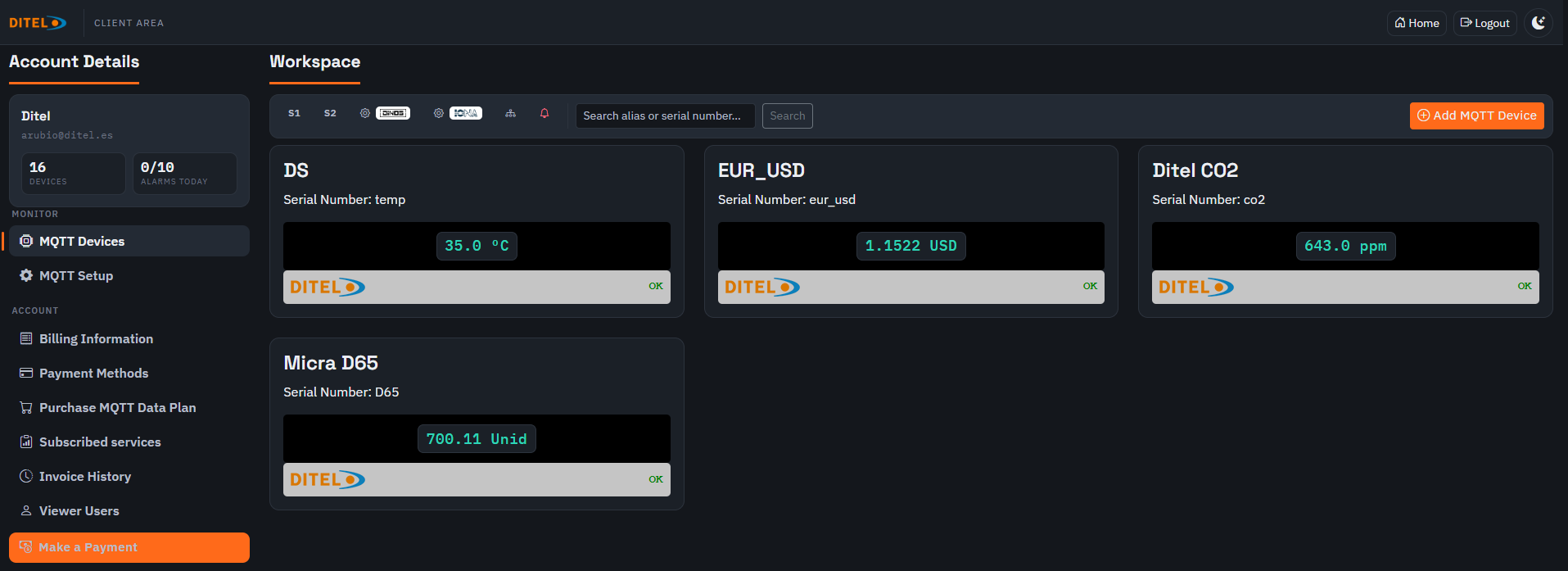This screenshot has width=1568, height=571.
Task: Log out using the Logout button
Action: 1485,23
